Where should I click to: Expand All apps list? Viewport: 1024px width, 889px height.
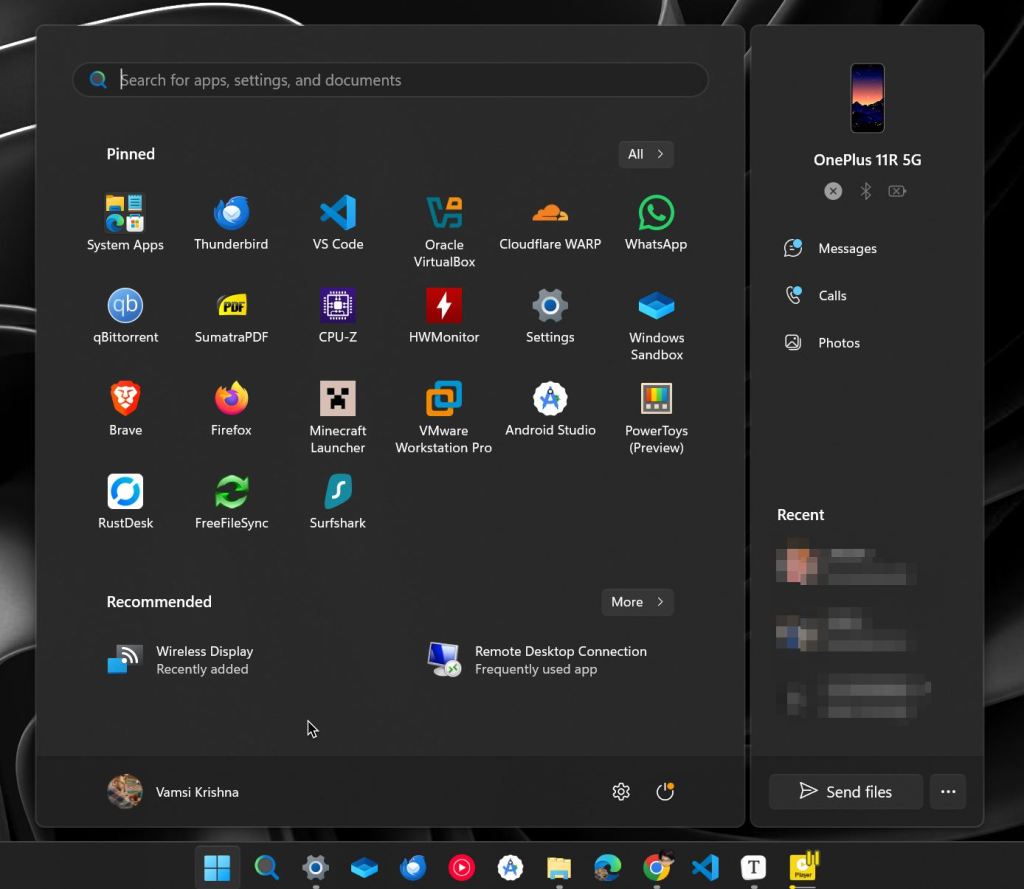645,154
